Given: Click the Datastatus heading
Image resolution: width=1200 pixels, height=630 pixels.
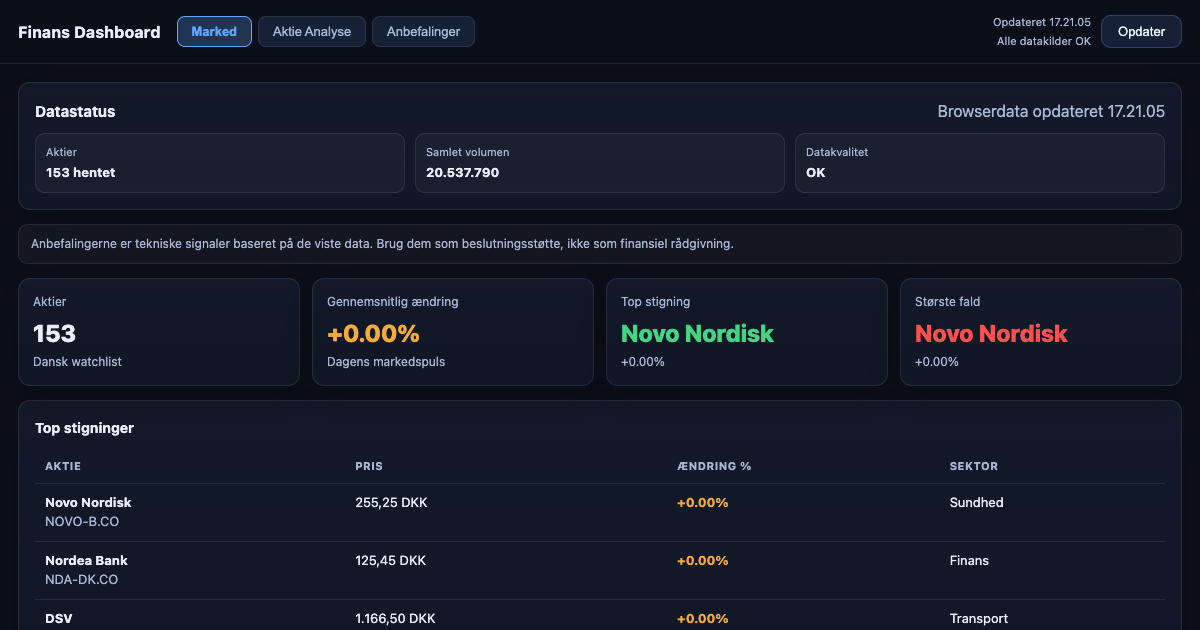Looking at the screenshot, I should [x=75, y=112].
